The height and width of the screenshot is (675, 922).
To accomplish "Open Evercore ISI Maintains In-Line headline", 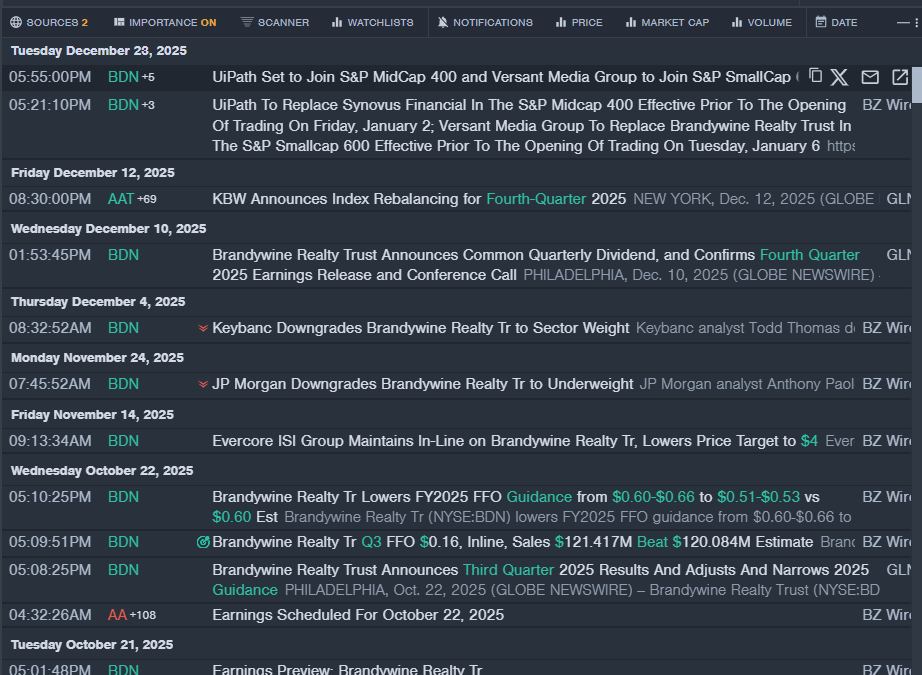I will click(x=515, y=441).
